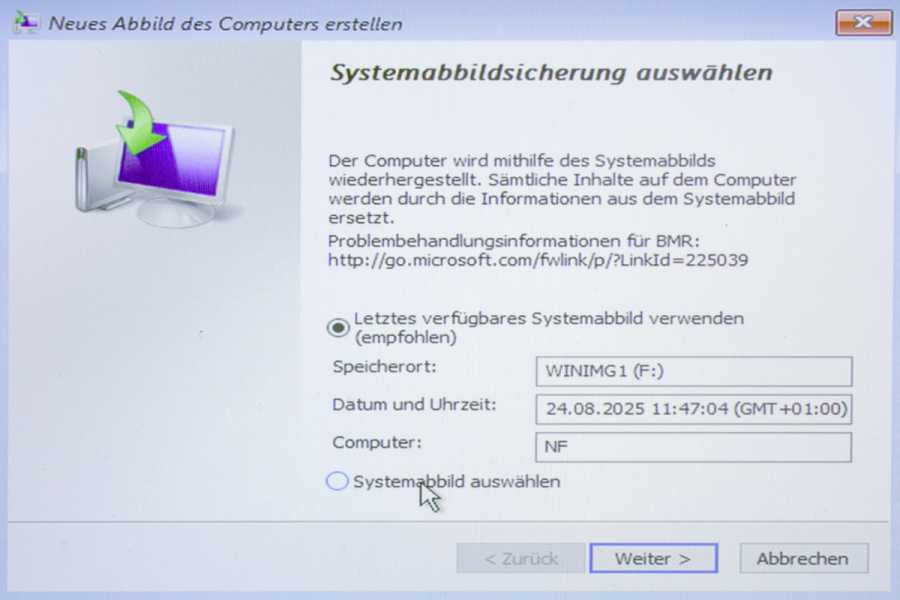Click the 'Computer:' label
This screenshot has width=900, height=600.
click(x=377, y=442)
